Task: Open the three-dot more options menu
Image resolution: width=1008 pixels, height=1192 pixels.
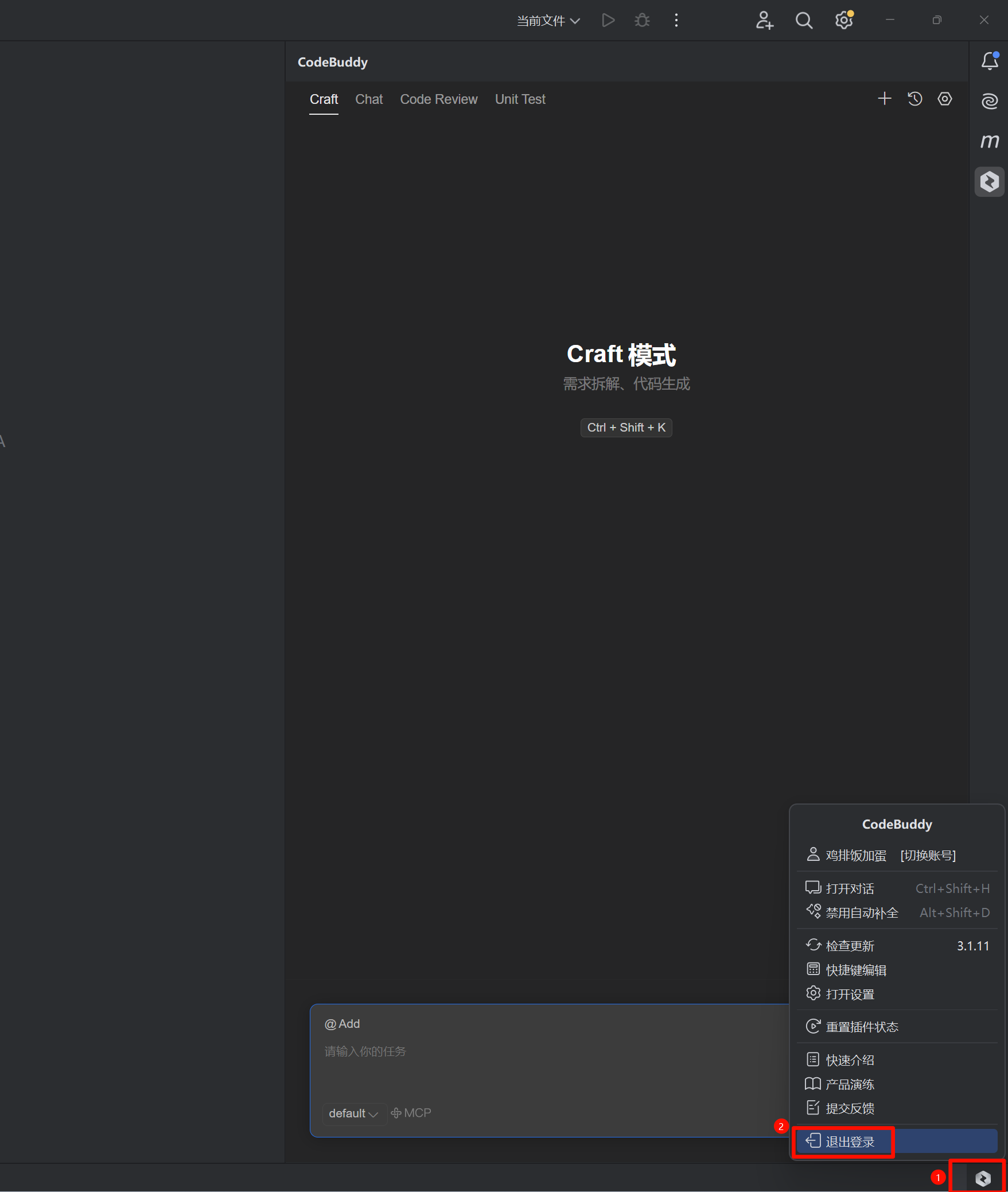Action: point(676,20)
